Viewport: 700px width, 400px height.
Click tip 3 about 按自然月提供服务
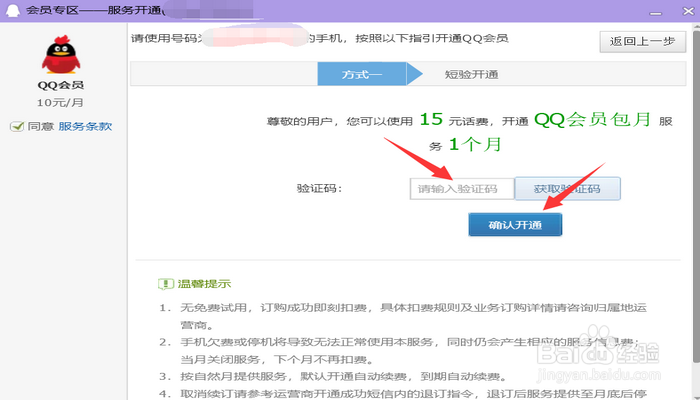tap(333, 377)
